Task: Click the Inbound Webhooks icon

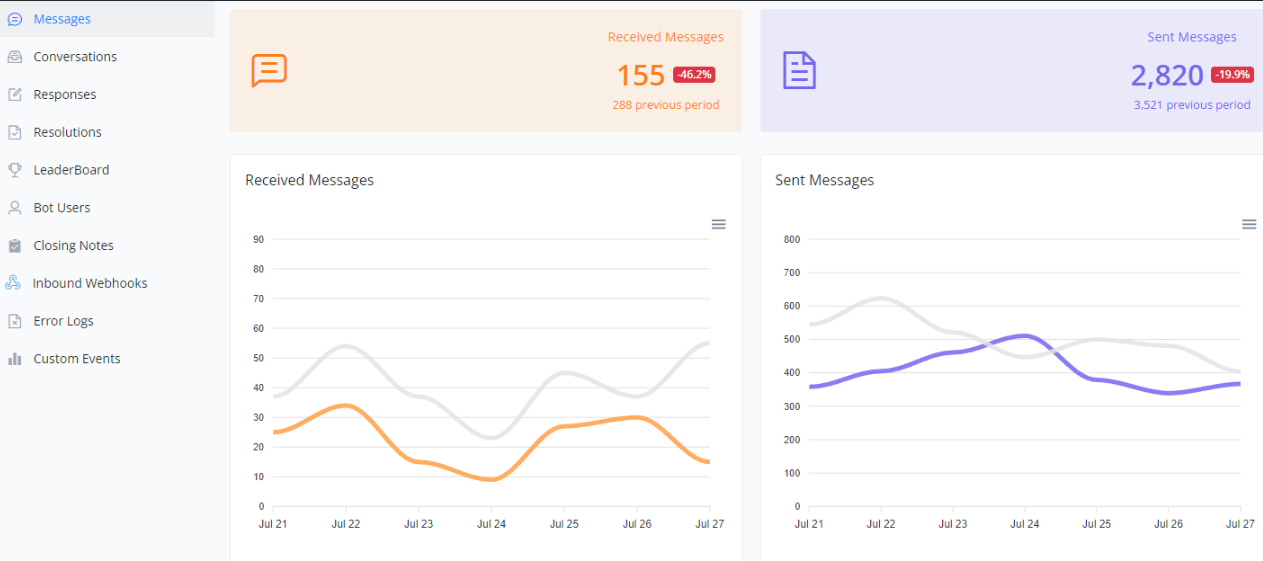Action: pos(13,283)
